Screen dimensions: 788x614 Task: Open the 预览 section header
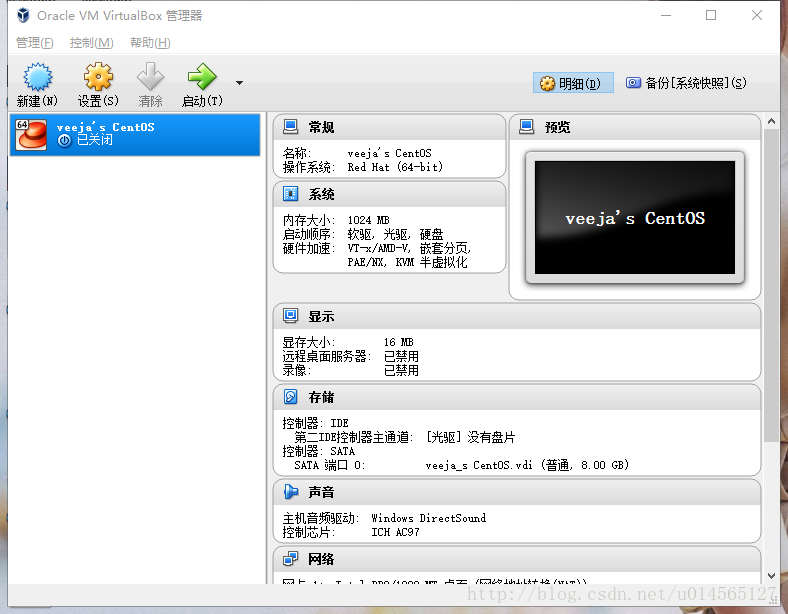pos(557,127)
